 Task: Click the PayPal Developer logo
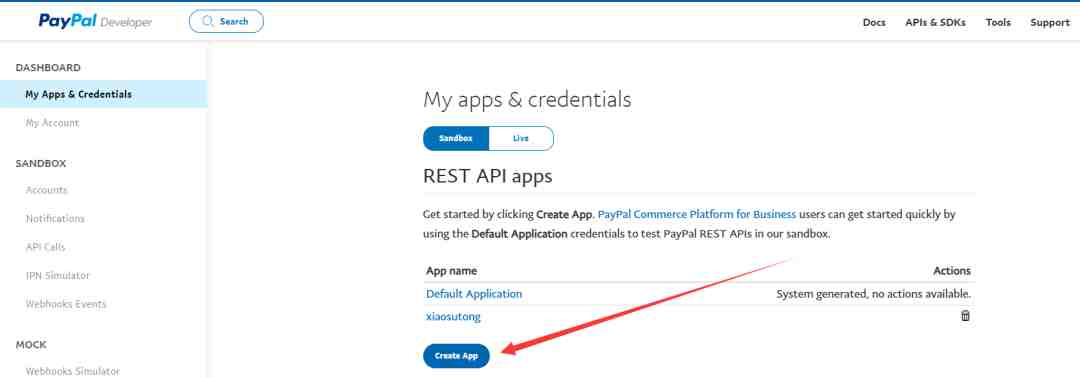pyautogui.click(x=95, y=21)
